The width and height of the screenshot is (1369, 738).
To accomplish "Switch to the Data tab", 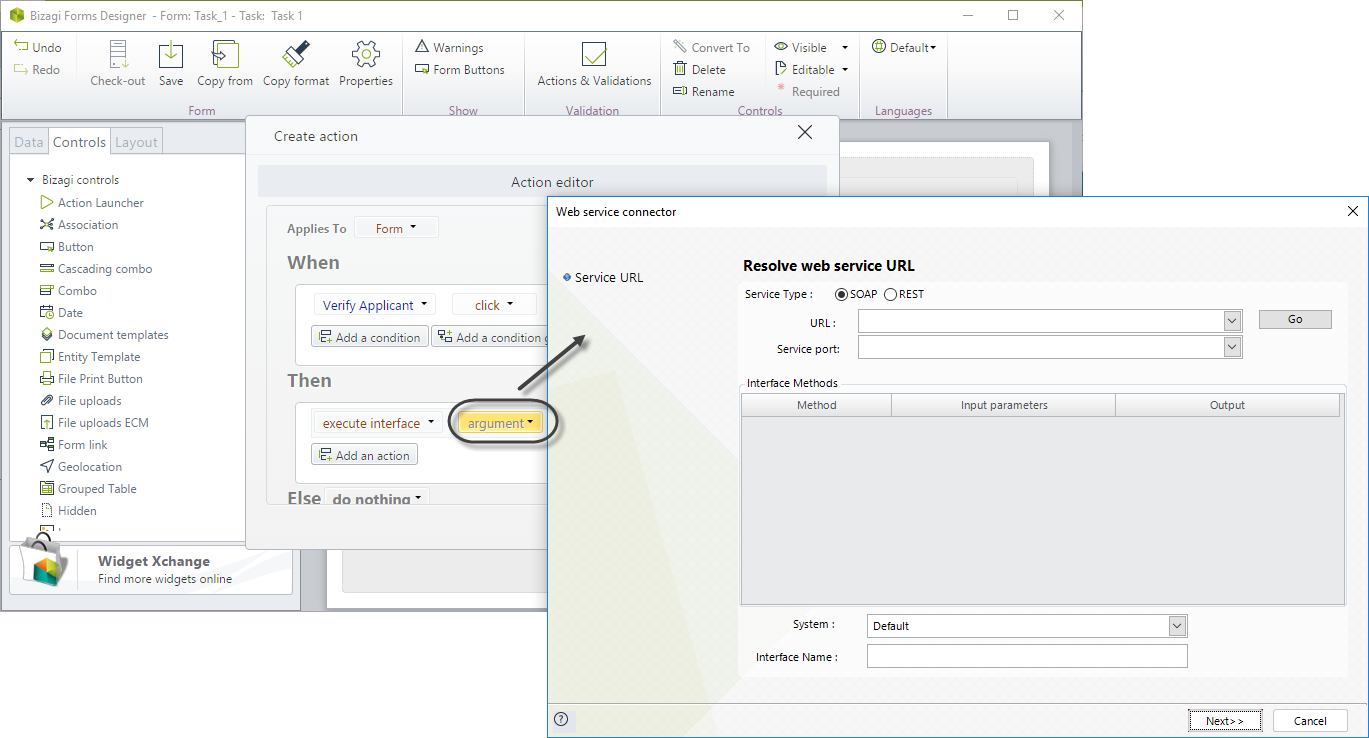I will [29, 142].
